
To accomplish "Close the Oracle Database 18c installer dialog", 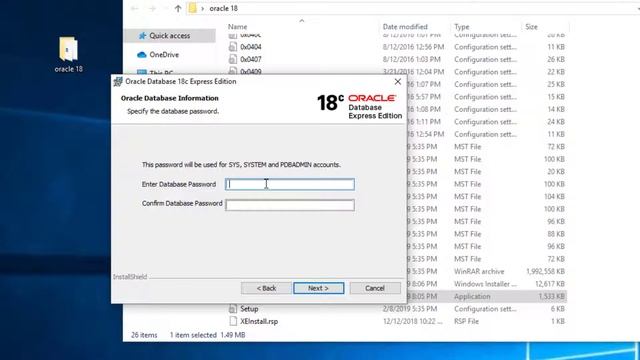I will pos(398,82).
